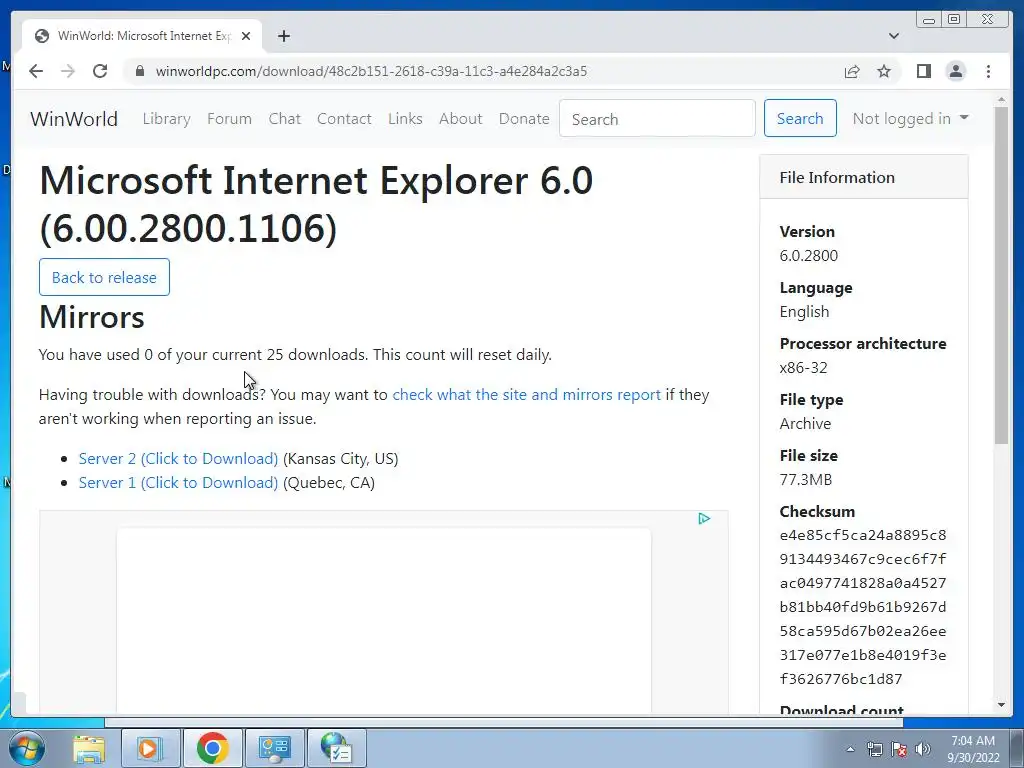
Task: Launch Windows Media Player from taskbar
Action: (x=150, y=748)
